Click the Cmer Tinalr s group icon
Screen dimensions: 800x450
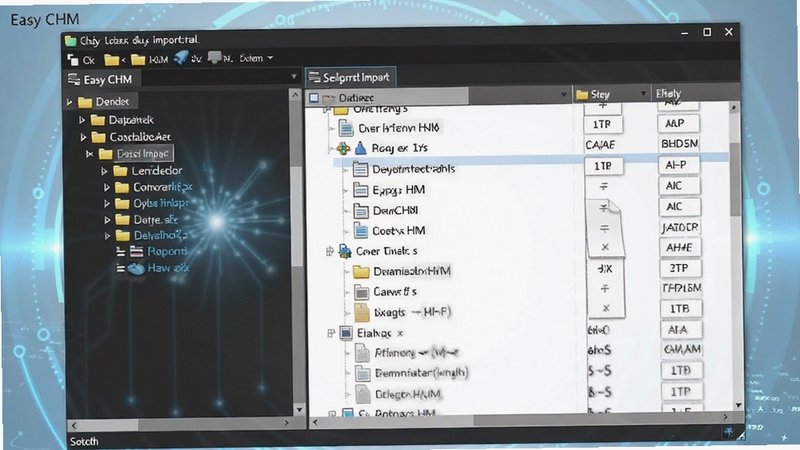click(345, 251)
